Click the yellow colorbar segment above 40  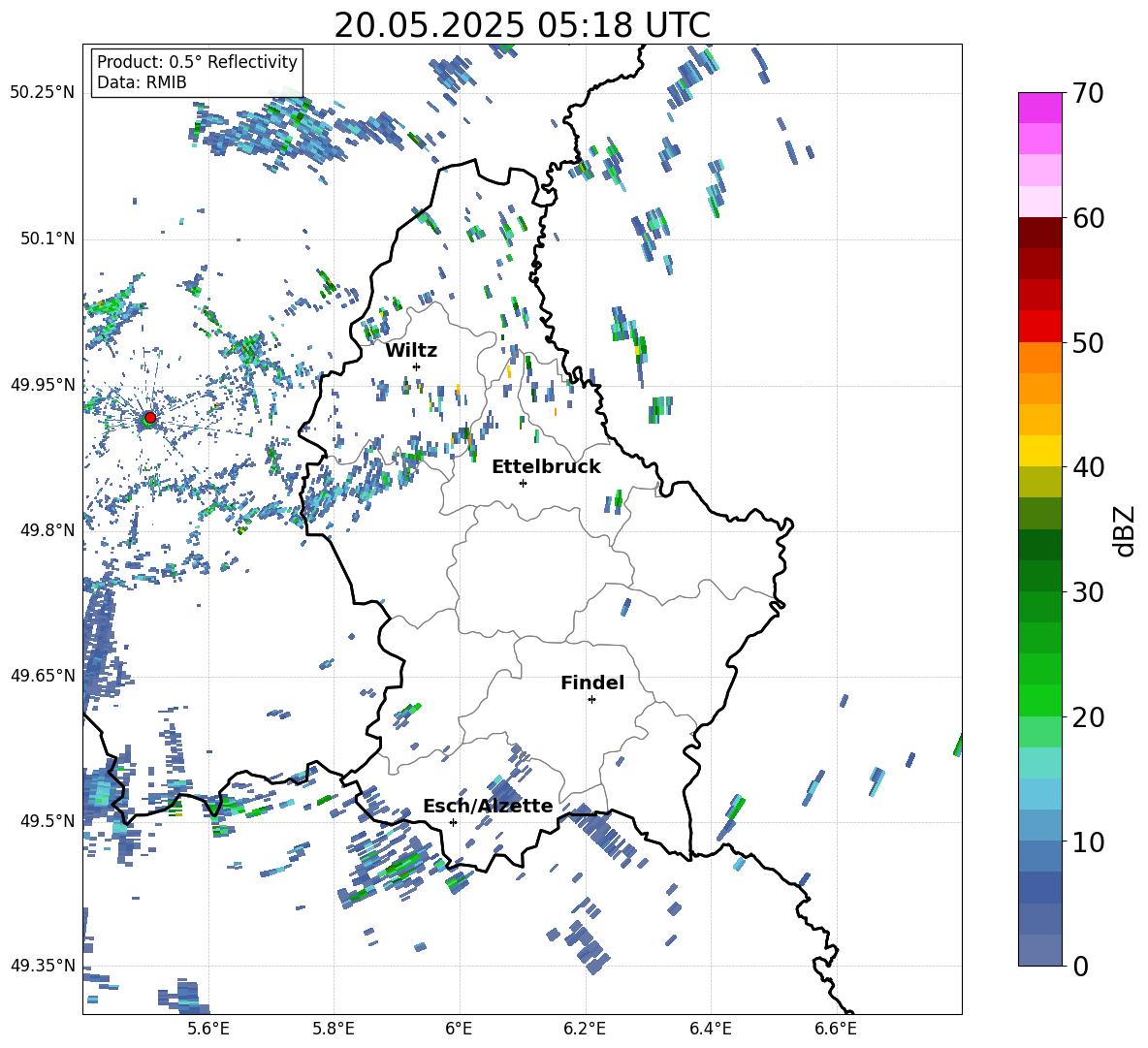click(x=1039, y=450)
